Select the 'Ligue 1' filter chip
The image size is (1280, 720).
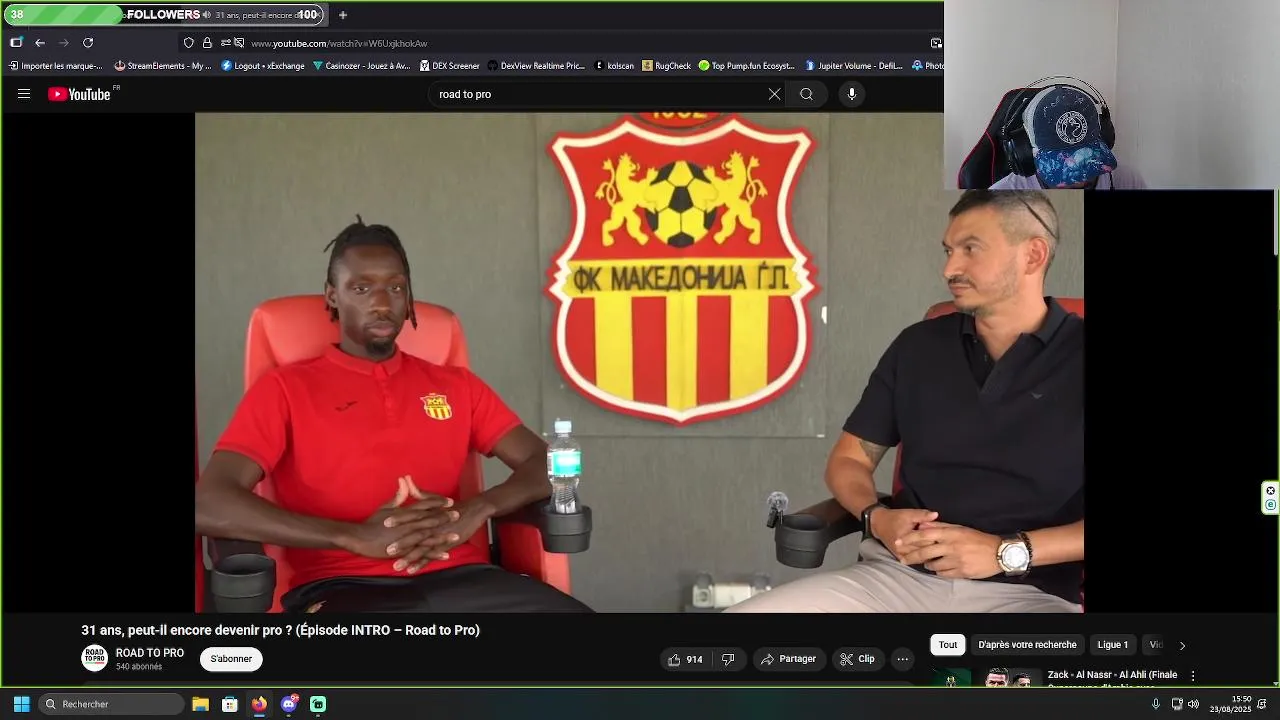pyautogui.click(x=1113, y=645)
